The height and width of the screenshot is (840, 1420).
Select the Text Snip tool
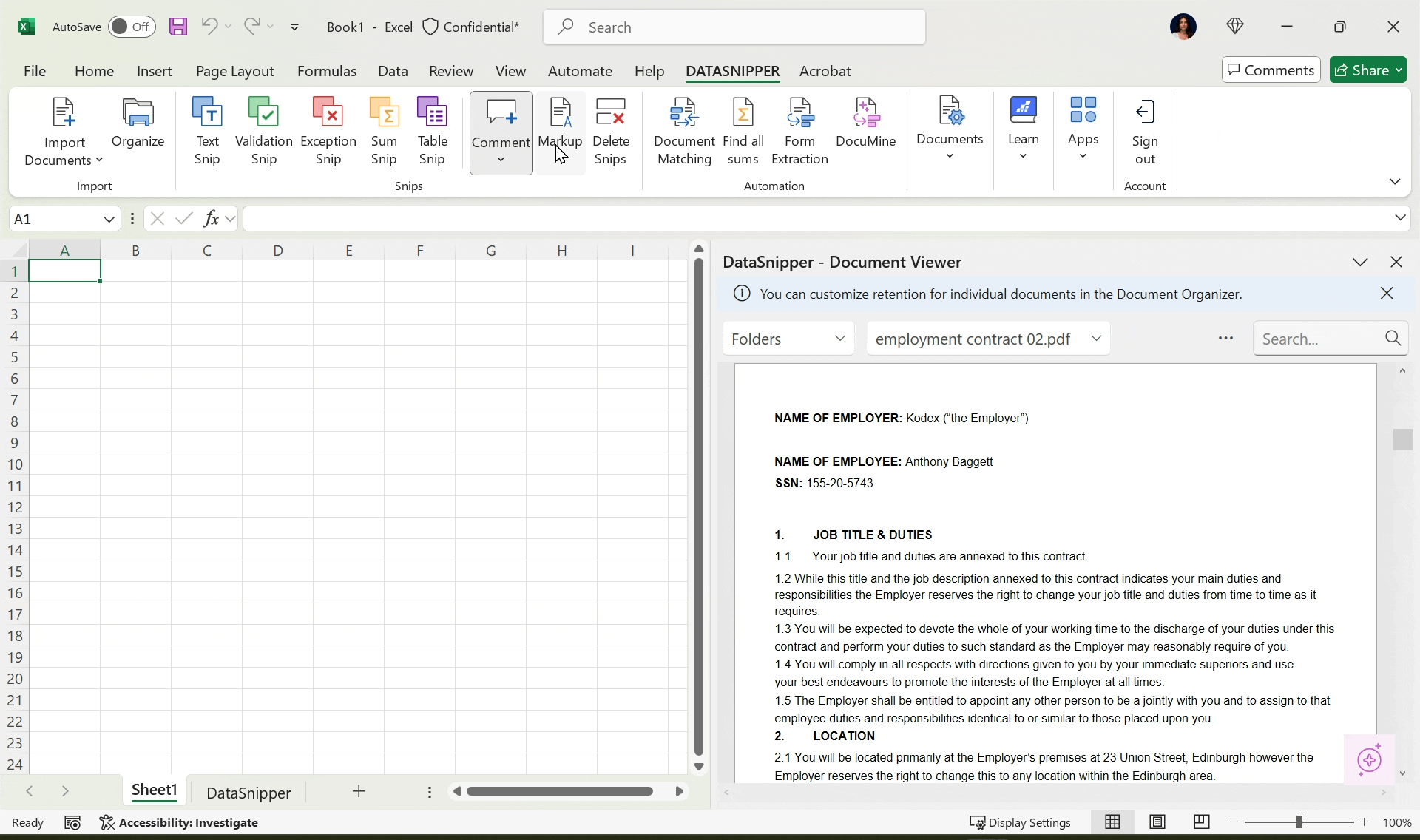pyautogui.click(x=207, y=132)
